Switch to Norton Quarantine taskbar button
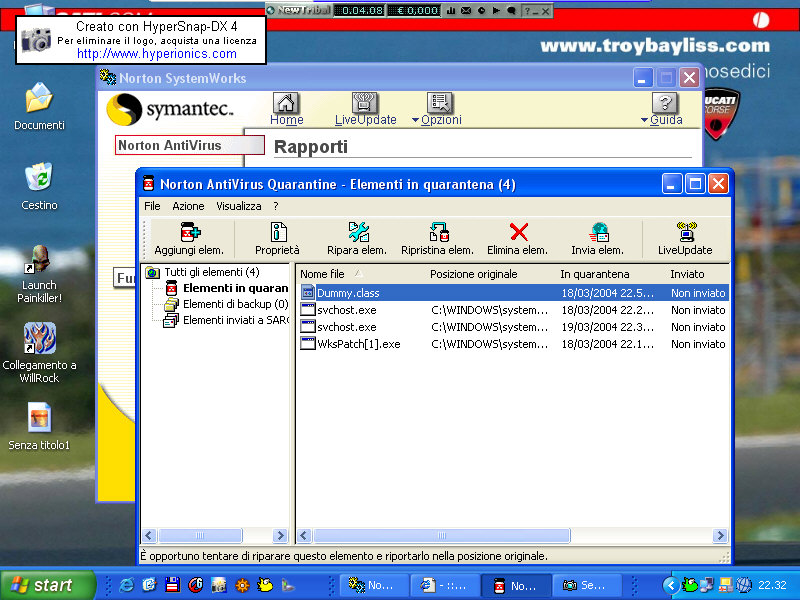Screen dimensions: 800x600 click(x=516, y=585)
